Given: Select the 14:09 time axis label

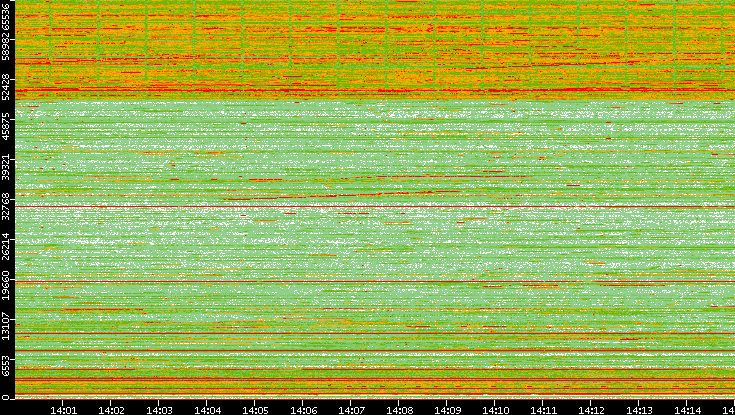Looking at the screenshot, I should click(x=447, y=410).
